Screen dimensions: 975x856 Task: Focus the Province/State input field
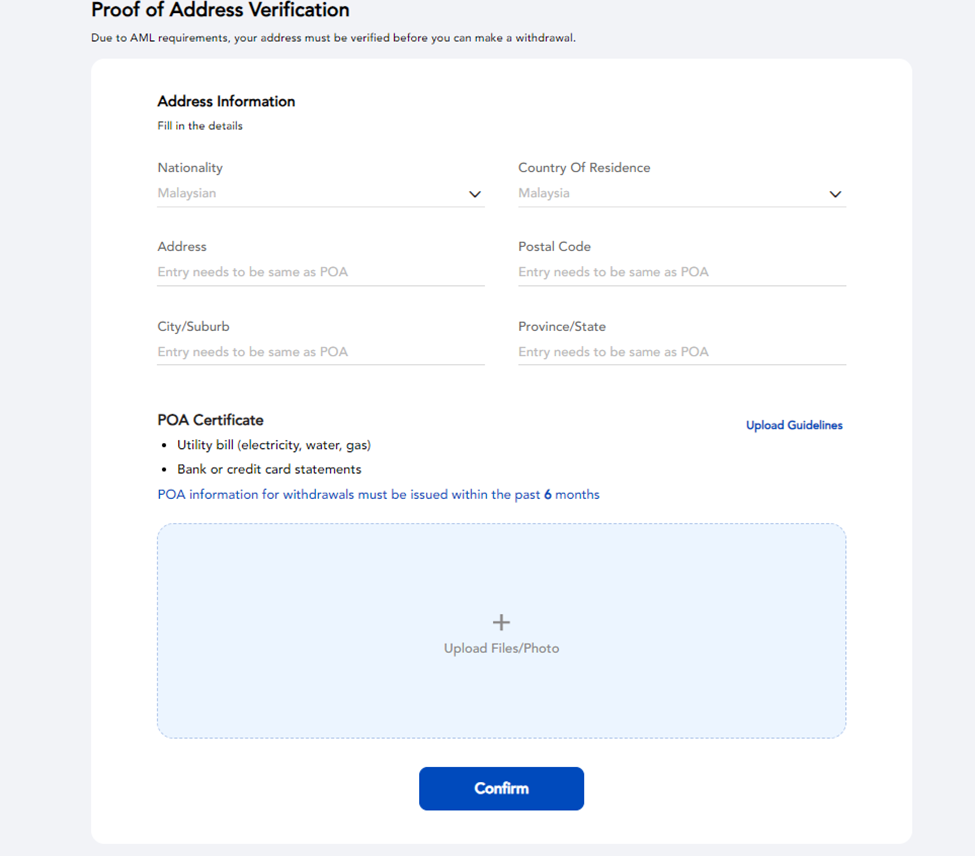pyautogui.click(x=682, y=352)
